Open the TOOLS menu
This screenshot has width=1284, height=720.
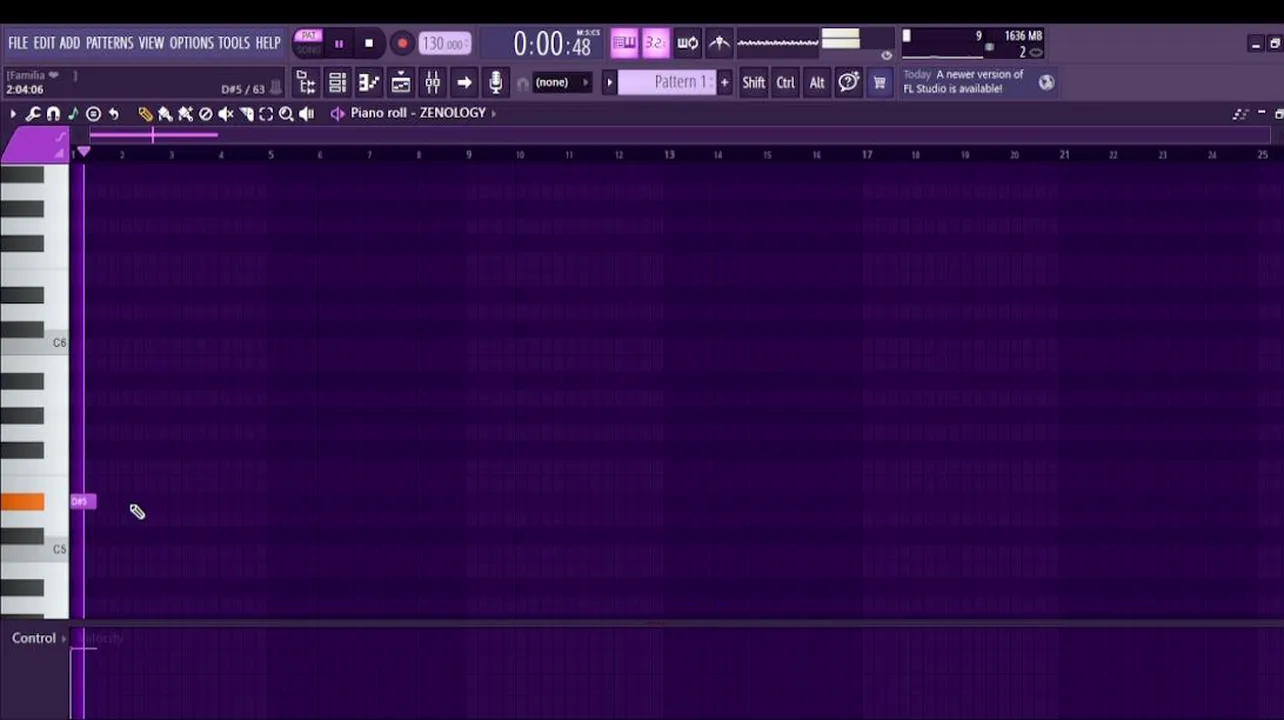click(x=234, y=43)
